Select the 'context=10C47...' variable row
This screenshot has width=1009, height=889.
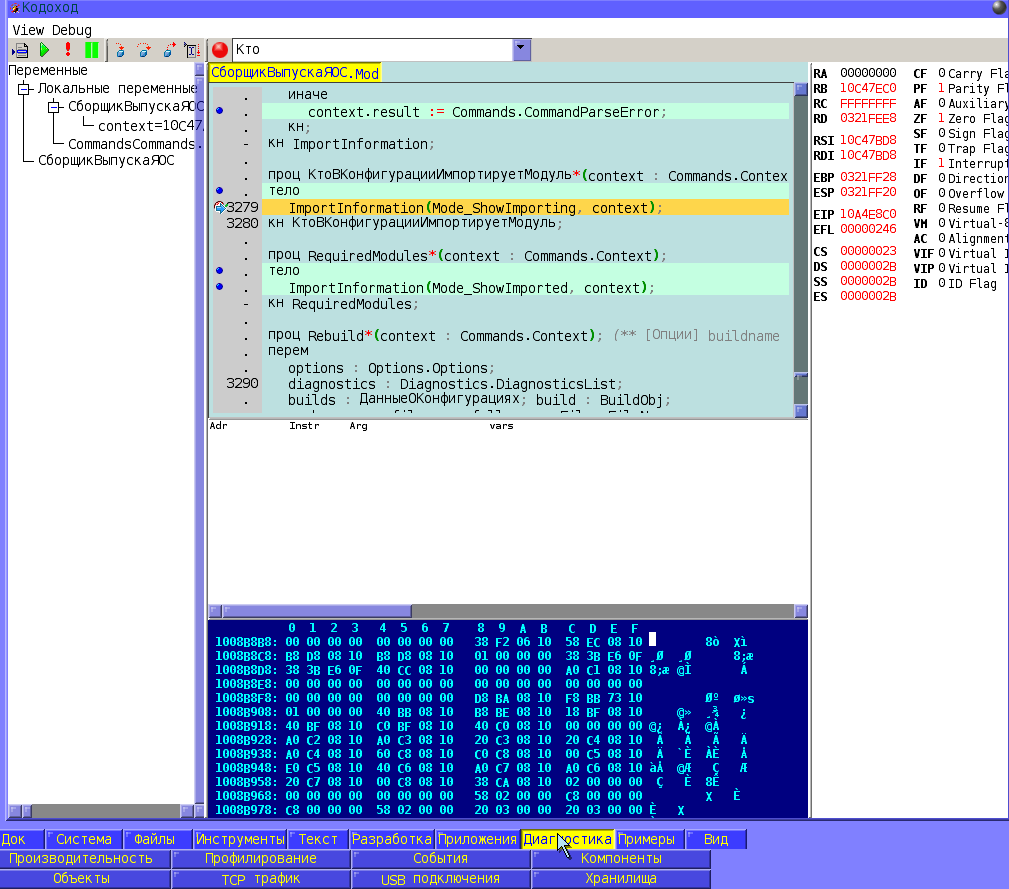click(x=150, y=125)
